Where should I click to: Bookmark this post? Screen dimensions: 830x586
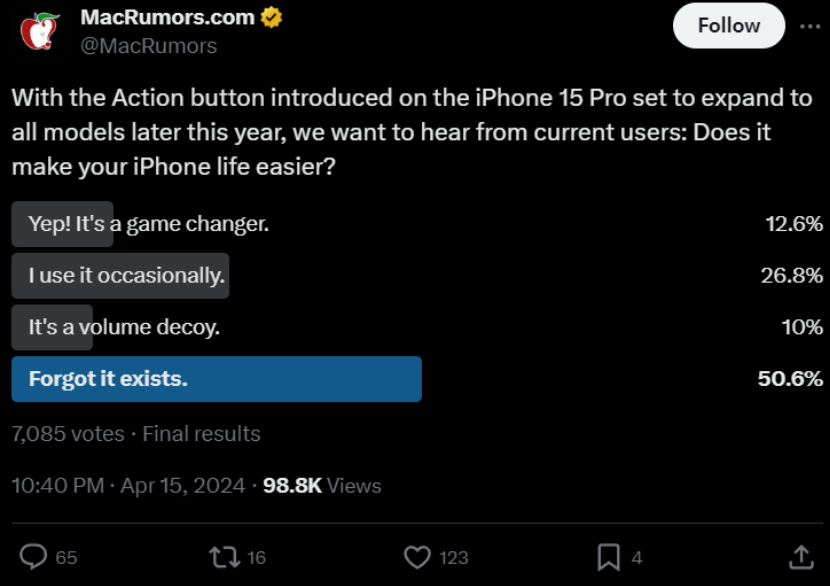[608, 557]
